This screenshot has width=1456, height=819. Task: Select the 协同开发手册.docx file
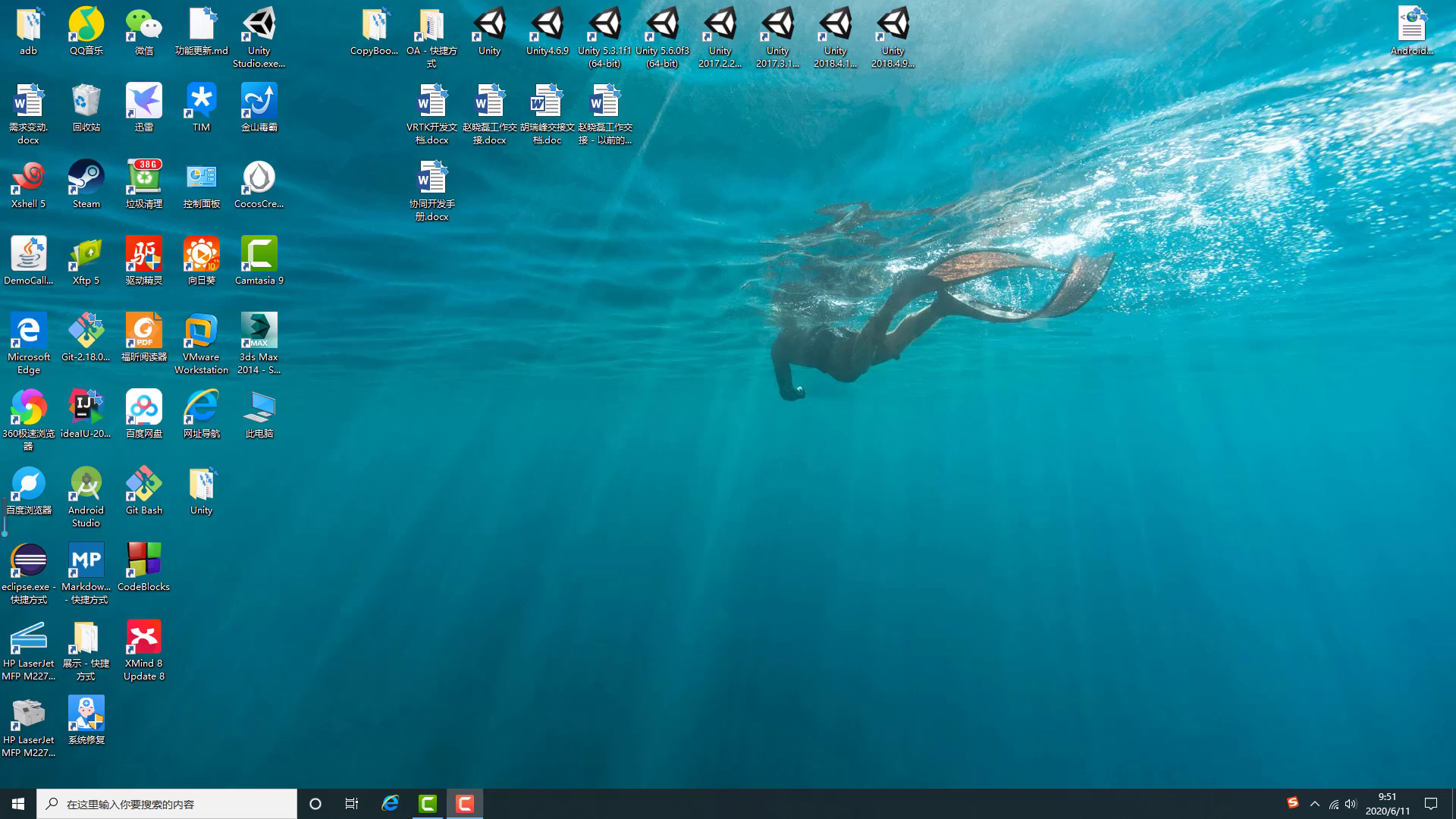click(432, 191)
